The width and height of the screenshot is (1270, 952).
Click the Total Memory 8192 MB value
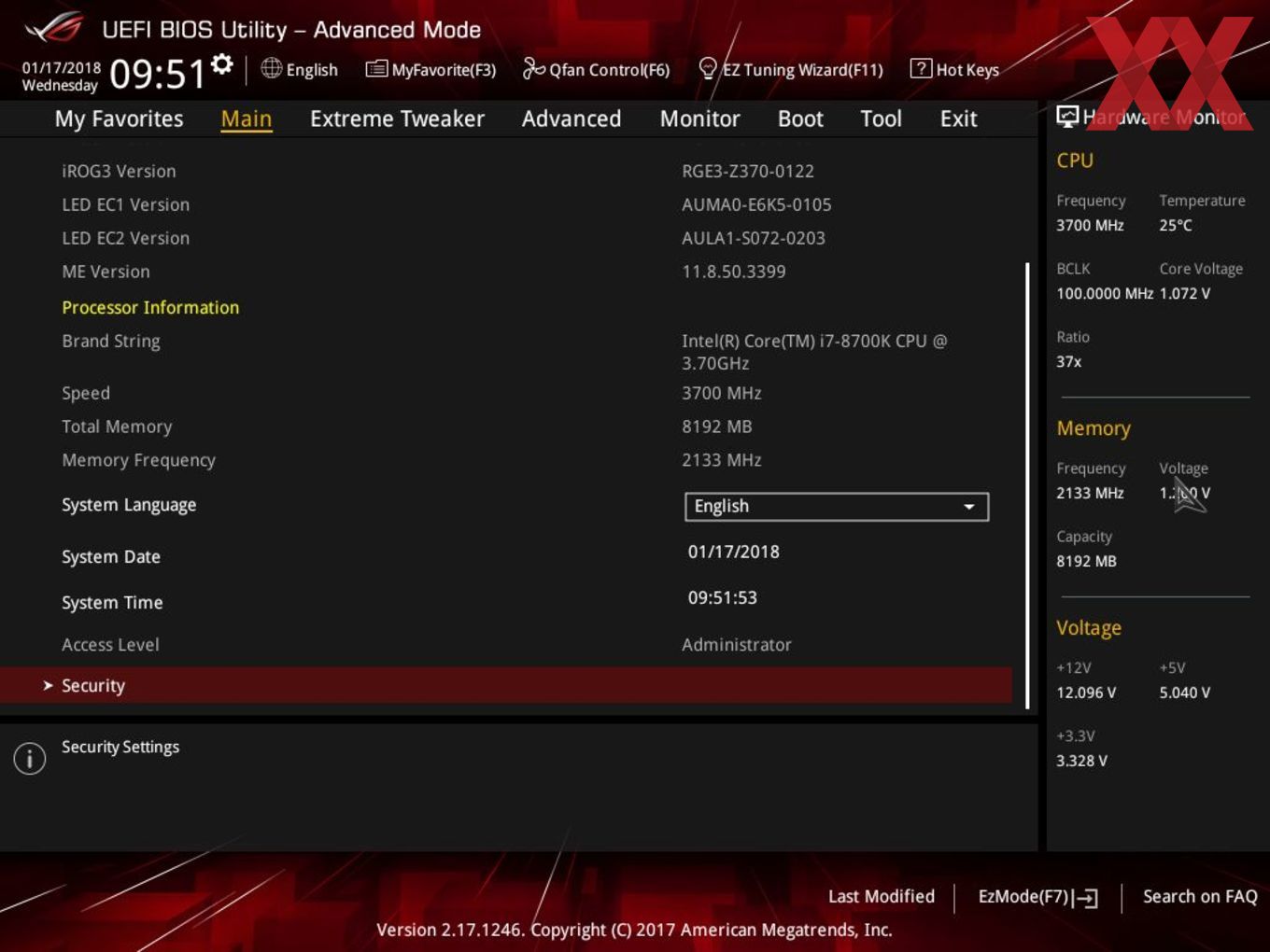[717, 427]
